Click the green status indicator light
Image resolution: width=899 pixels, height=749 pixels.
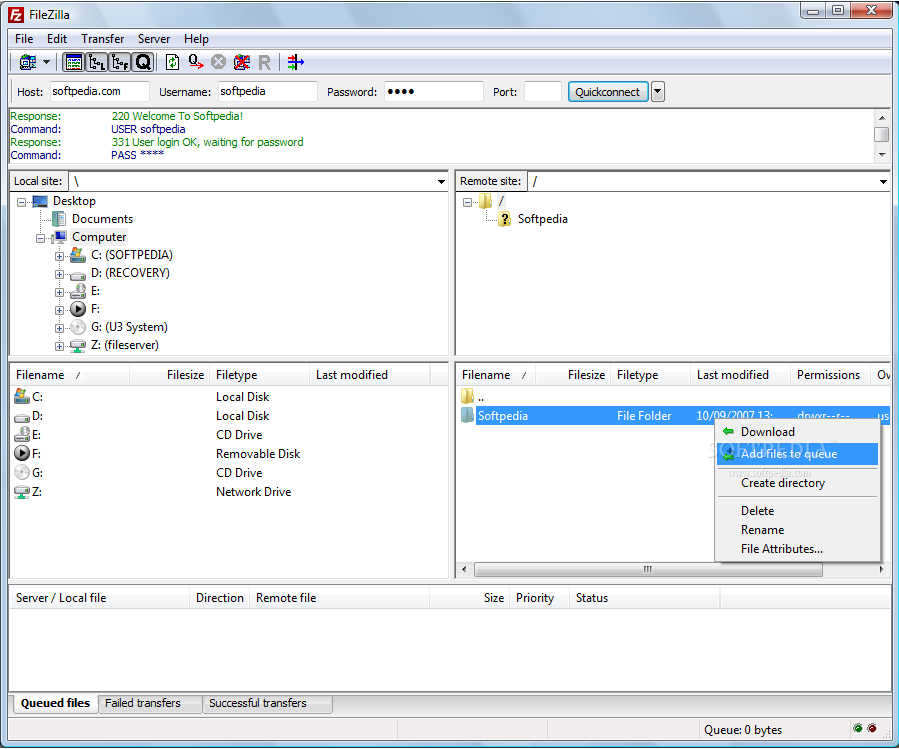858,728
